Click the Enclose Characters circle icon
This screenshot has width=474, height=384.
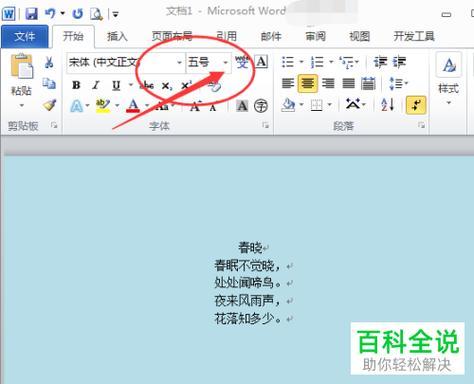pos(261,106)
